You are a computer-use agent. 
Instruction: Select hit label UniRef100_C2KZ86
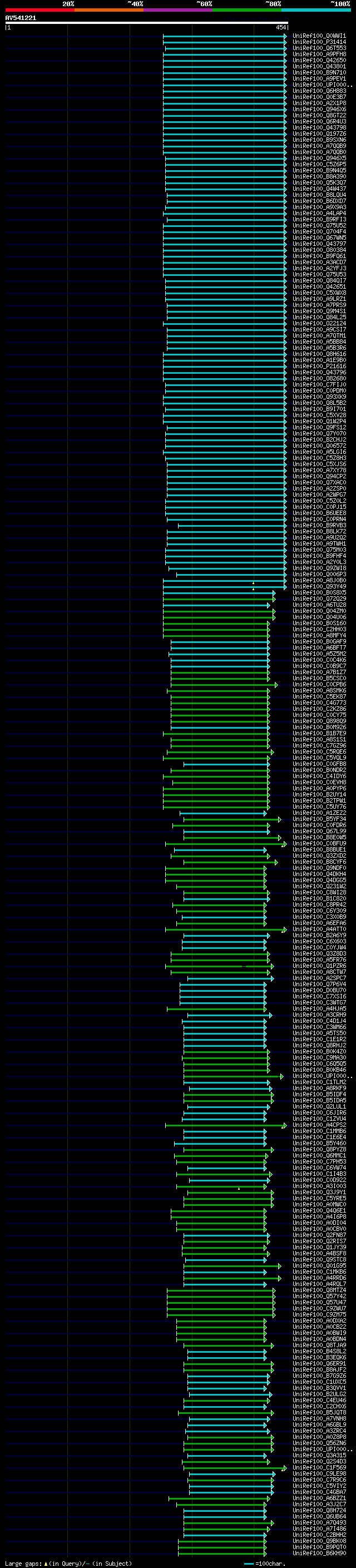(319, 709)
